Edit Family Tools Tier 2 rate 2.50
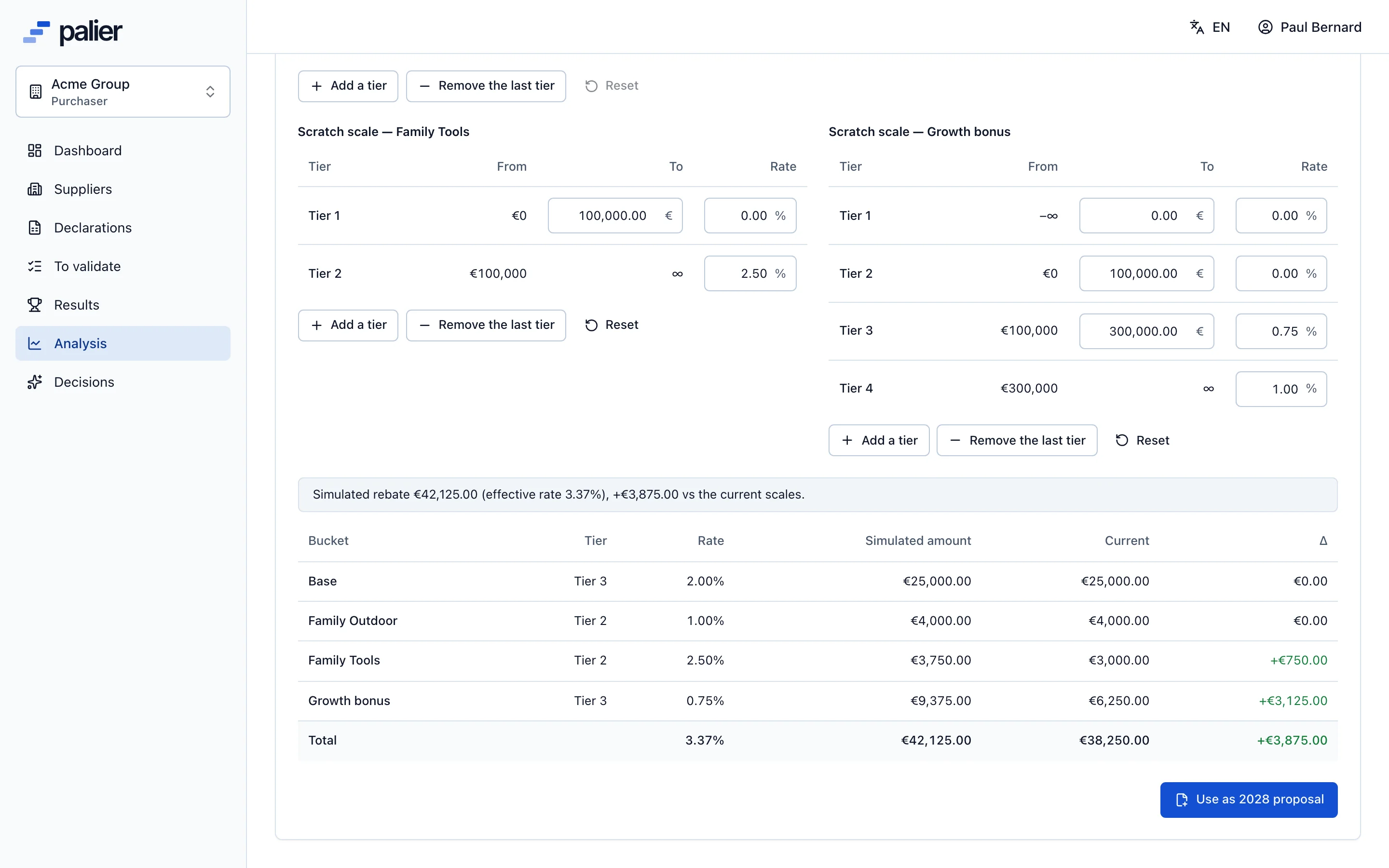This screenshot has height=868, width=1389. [749, 273]
